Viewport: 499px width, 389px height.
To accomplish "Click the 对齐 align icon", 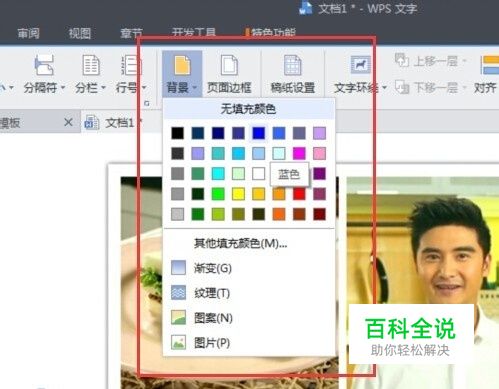I will click(490, 65).
